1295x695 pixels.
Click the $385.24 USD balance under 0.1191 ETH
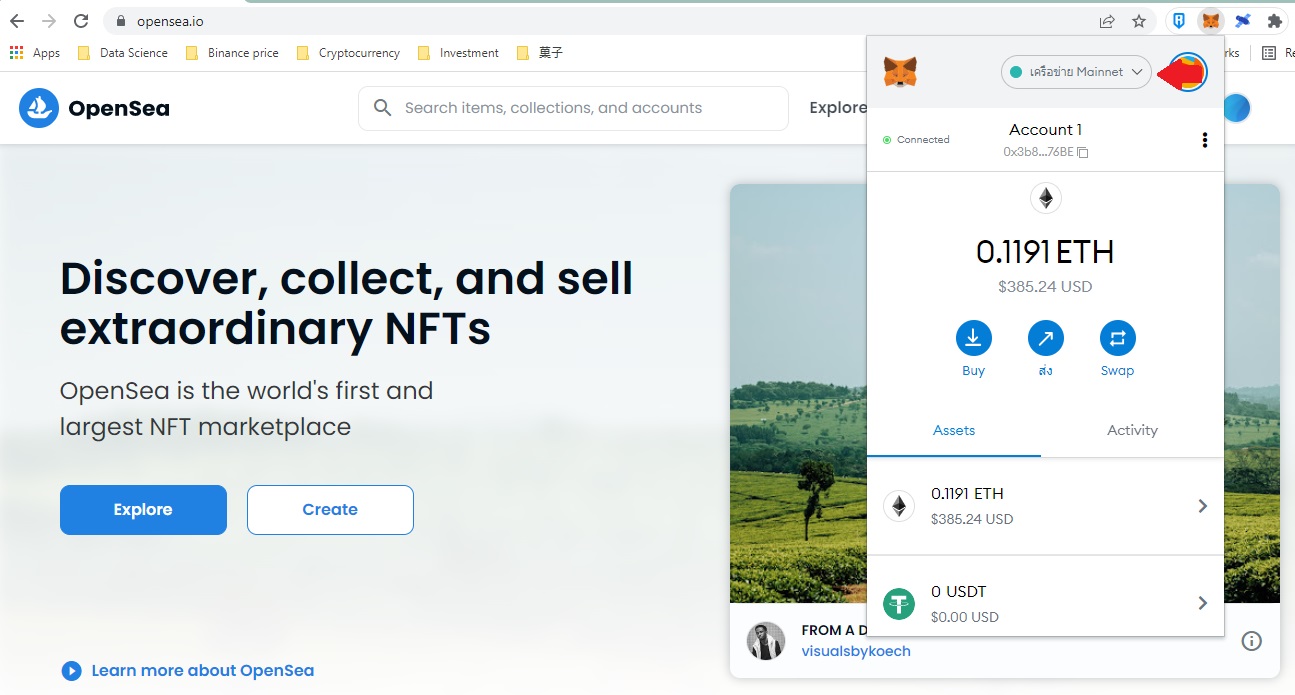(1045, 287)
